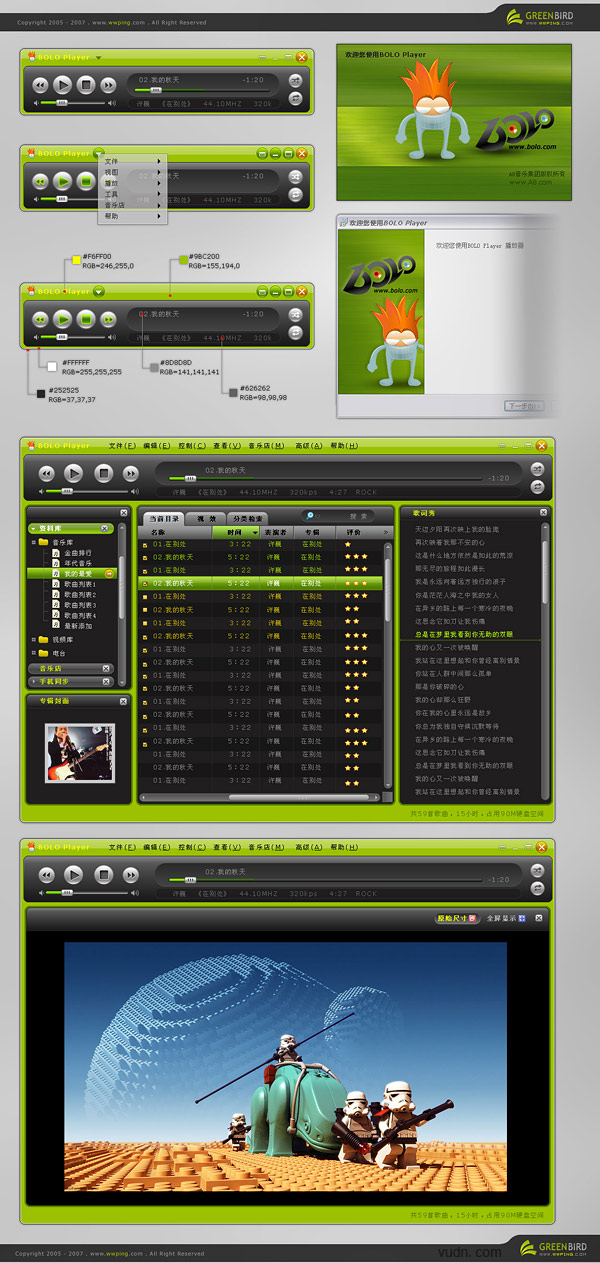Image resolution: width=600 pixels, height=1263 pixels.
Task: Toggle shuffle in the music library window
Action: coord(538,468)
